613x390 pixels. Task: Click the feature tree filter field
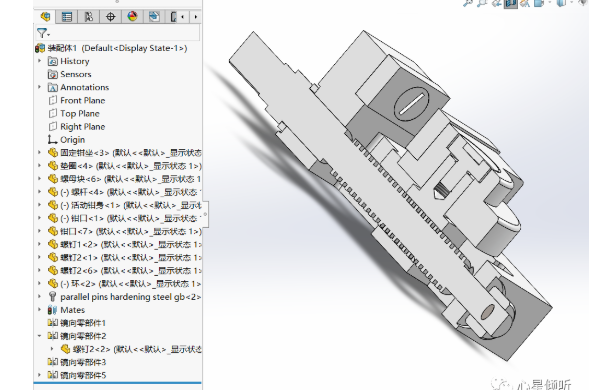[117, 33]
